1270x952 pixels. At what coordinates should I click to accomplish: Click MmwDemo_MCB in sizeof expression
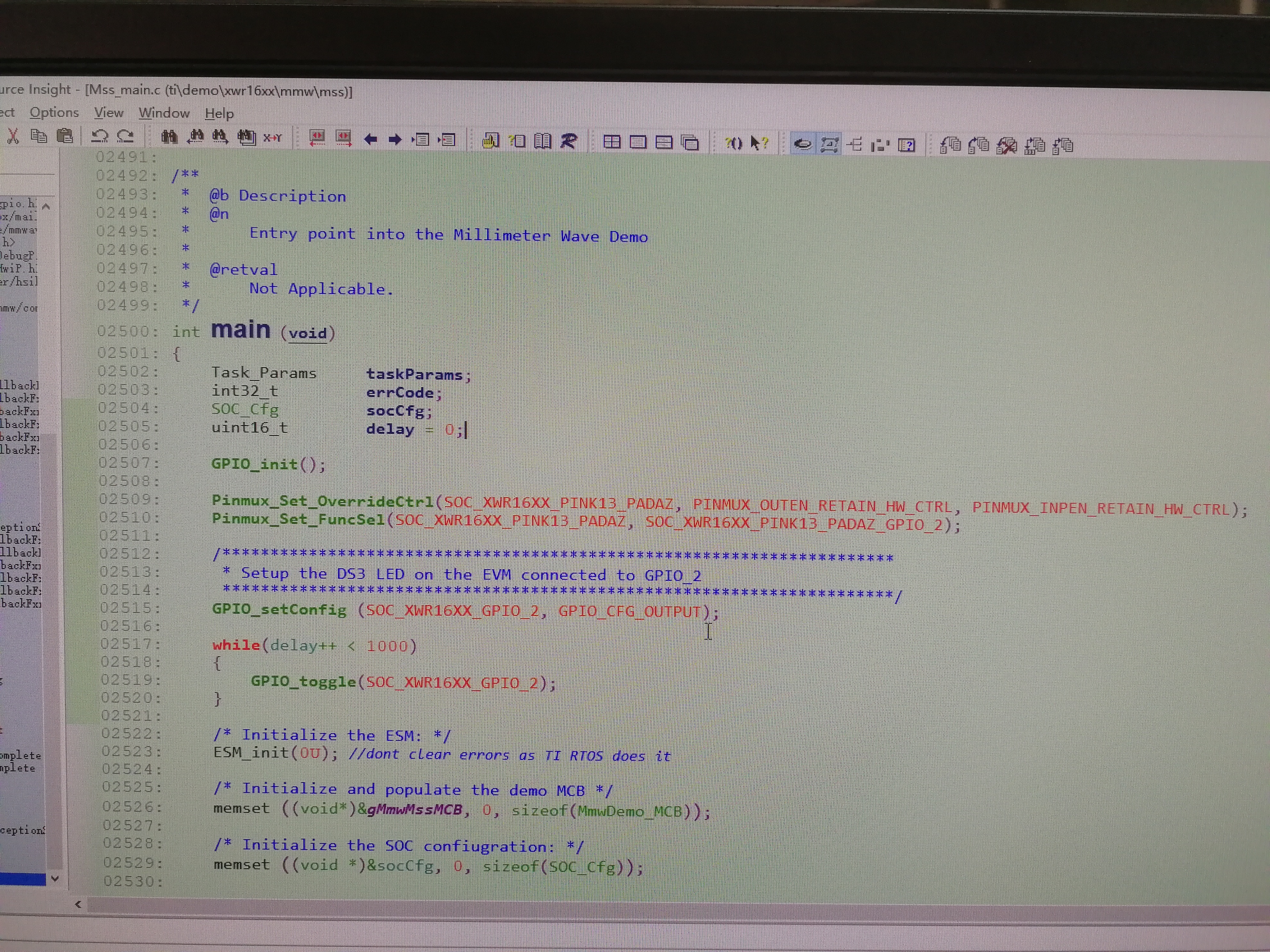point(630,812)
